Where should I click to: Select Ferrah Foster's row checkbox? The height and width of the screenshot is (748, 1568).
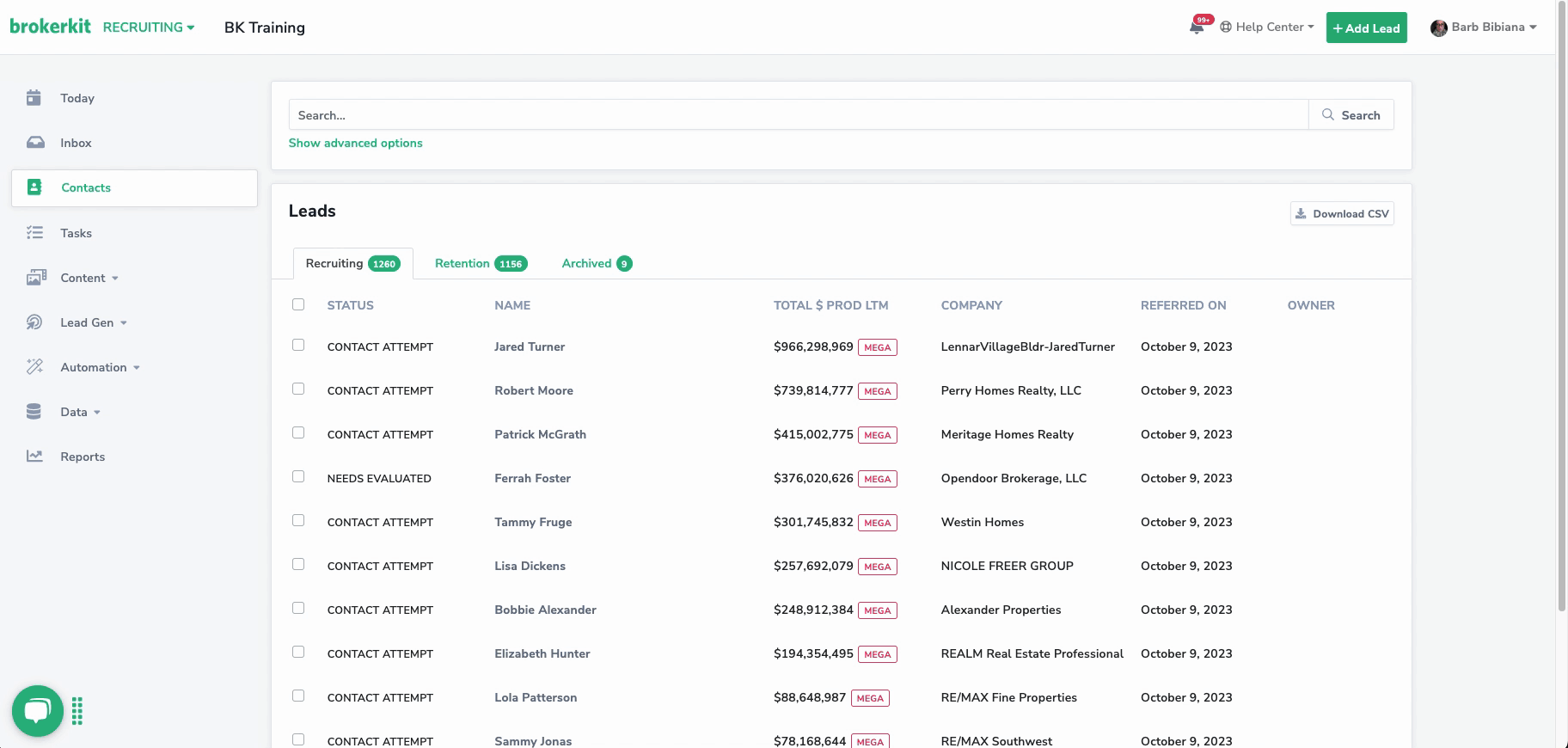coord(298,476)
